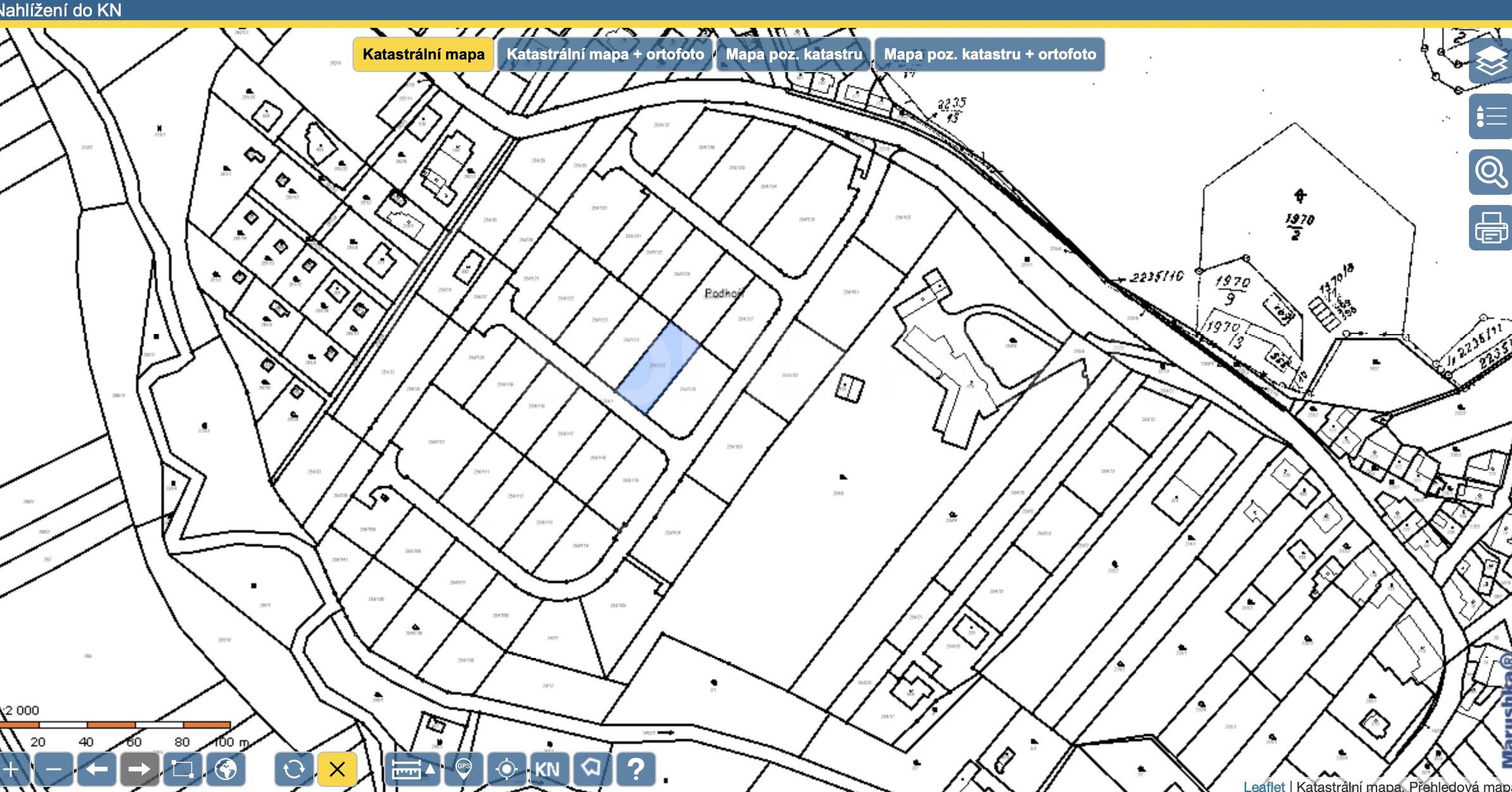Refresh the map with circular arrows
The image size is (1512, 792).
(x=294, y=769)
